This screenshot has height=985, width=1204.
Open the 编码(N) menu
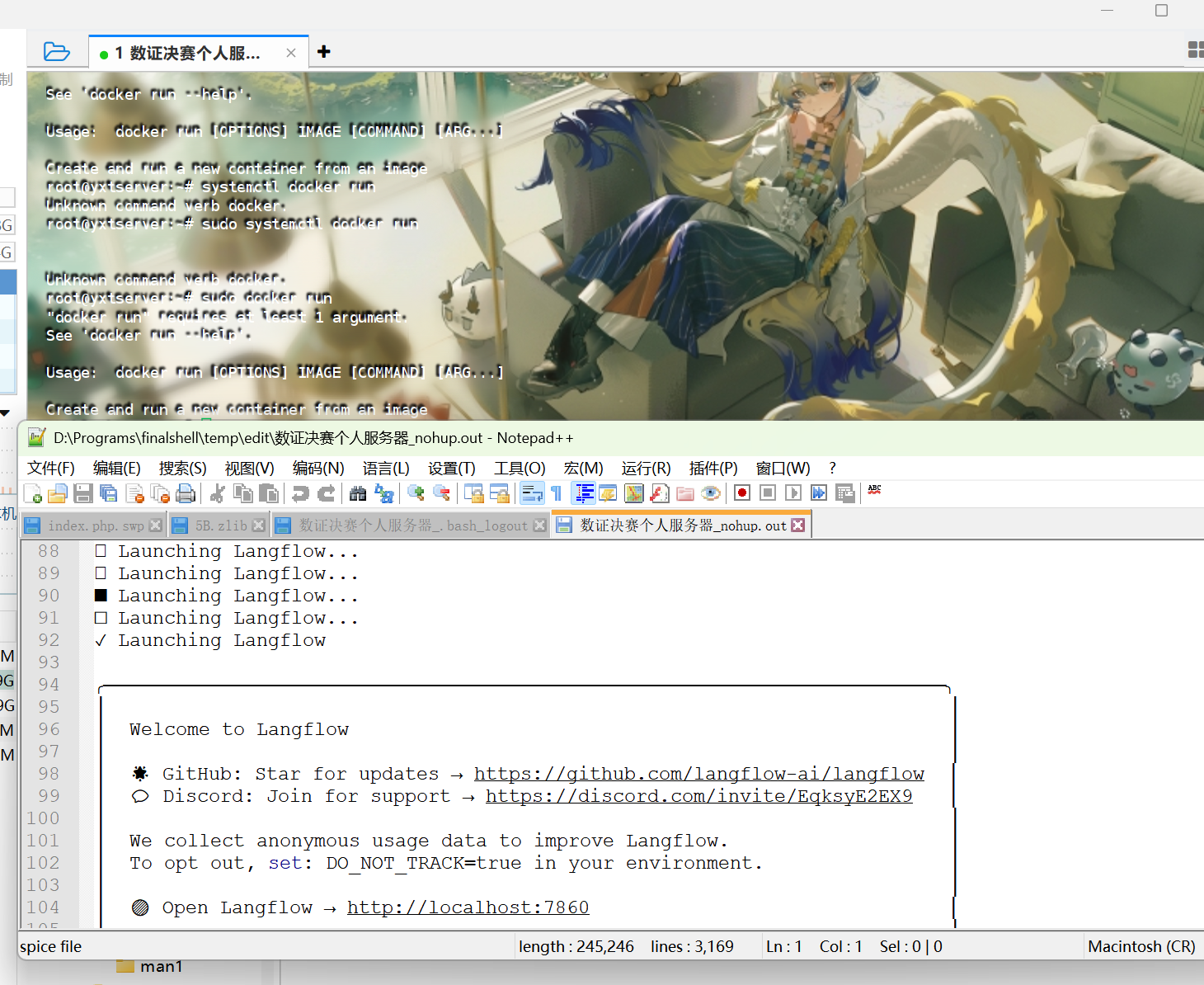pyautogui.click(x=318, y=469)
